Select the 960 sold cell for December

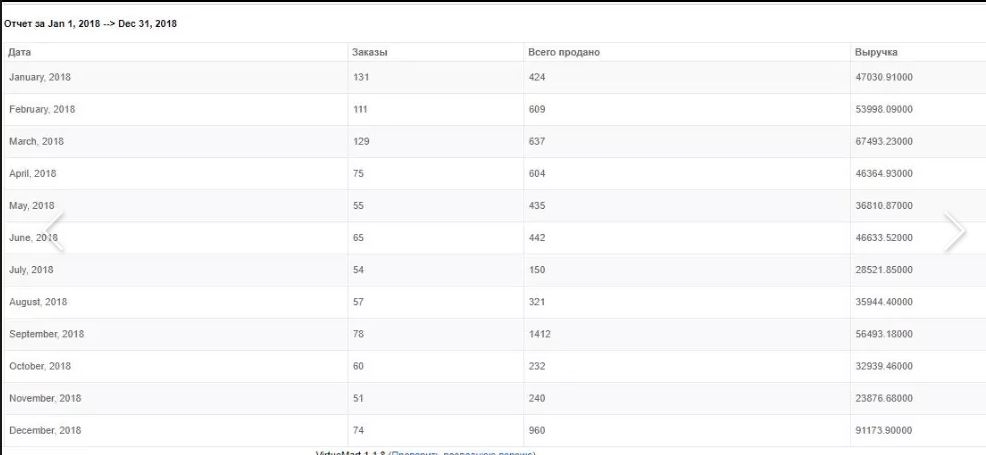point(537,430)
